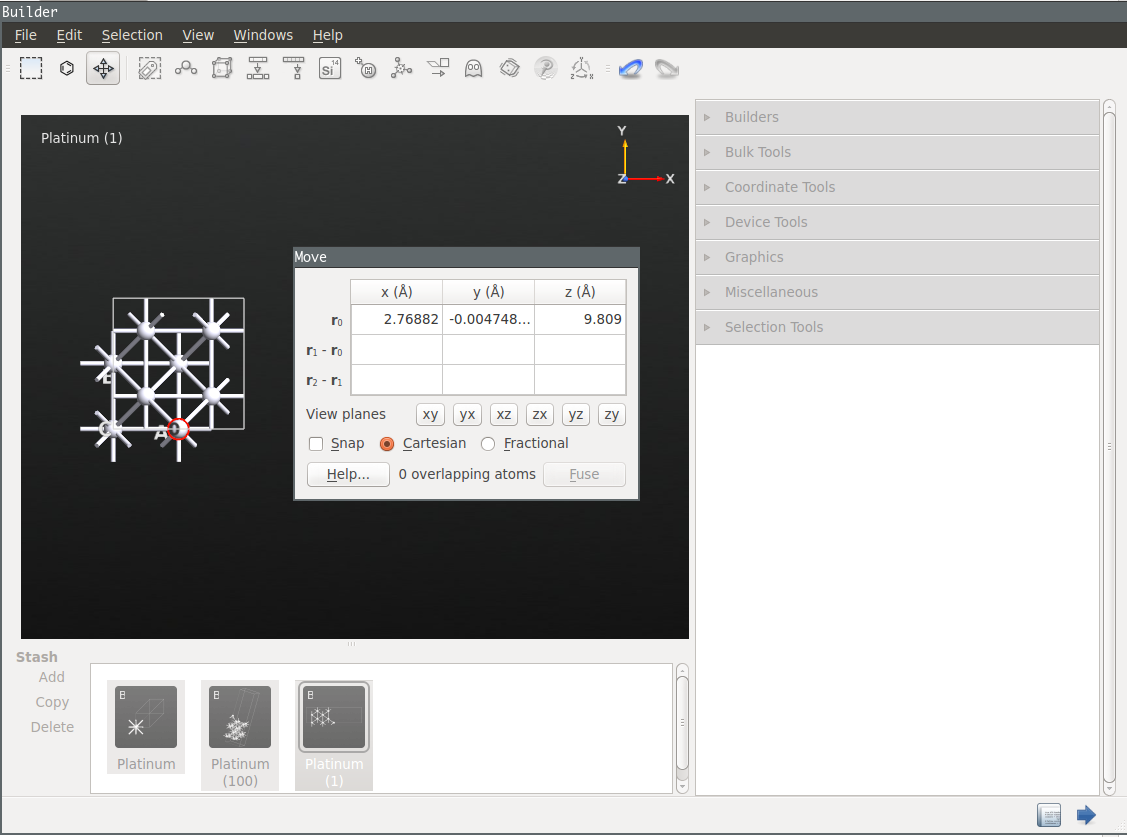
Task: Open the Edit menu
Action: [x=69, y=35]
